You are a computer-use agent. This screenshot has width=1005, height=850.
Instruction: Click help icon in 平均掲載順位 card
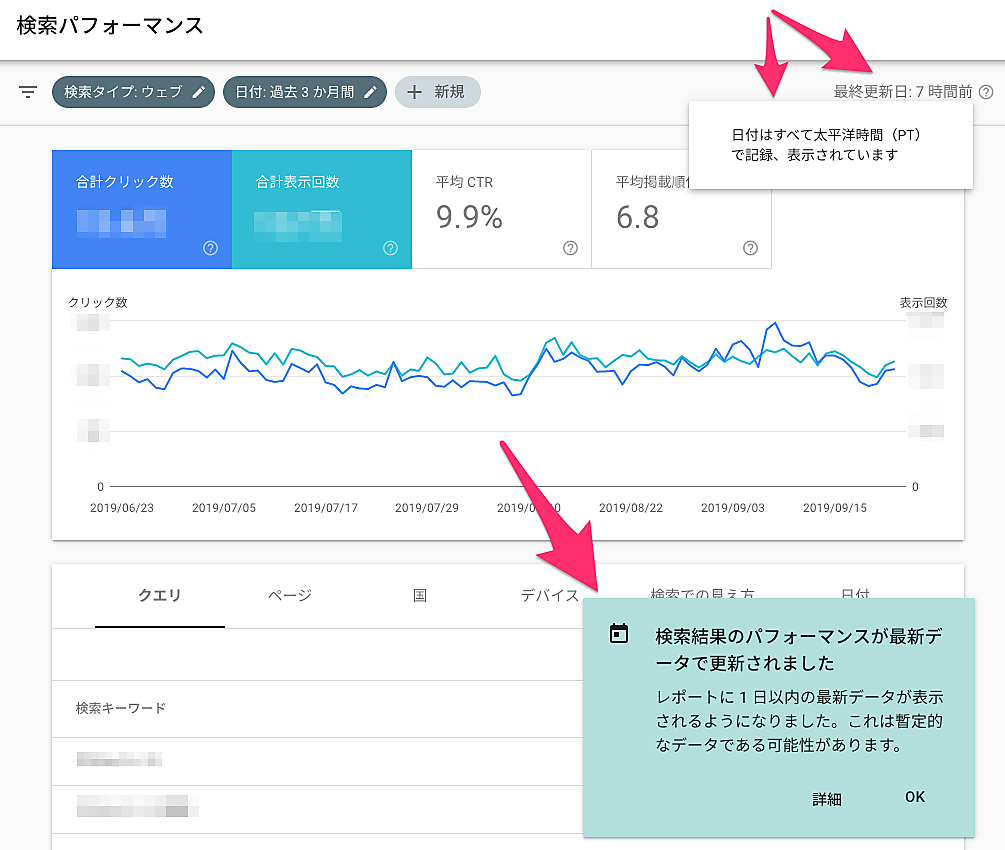coord(750,248)
